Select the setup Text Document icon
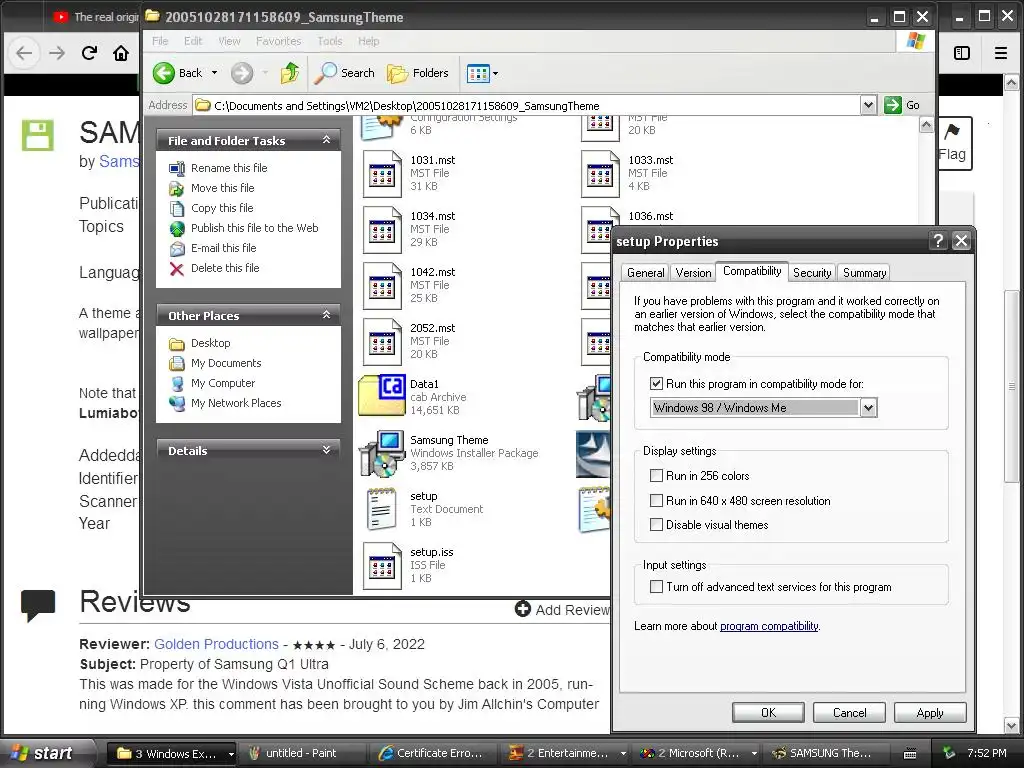The width and height of the screenshot is (1024, 768). pyautogui.click(x=382, y=509)
